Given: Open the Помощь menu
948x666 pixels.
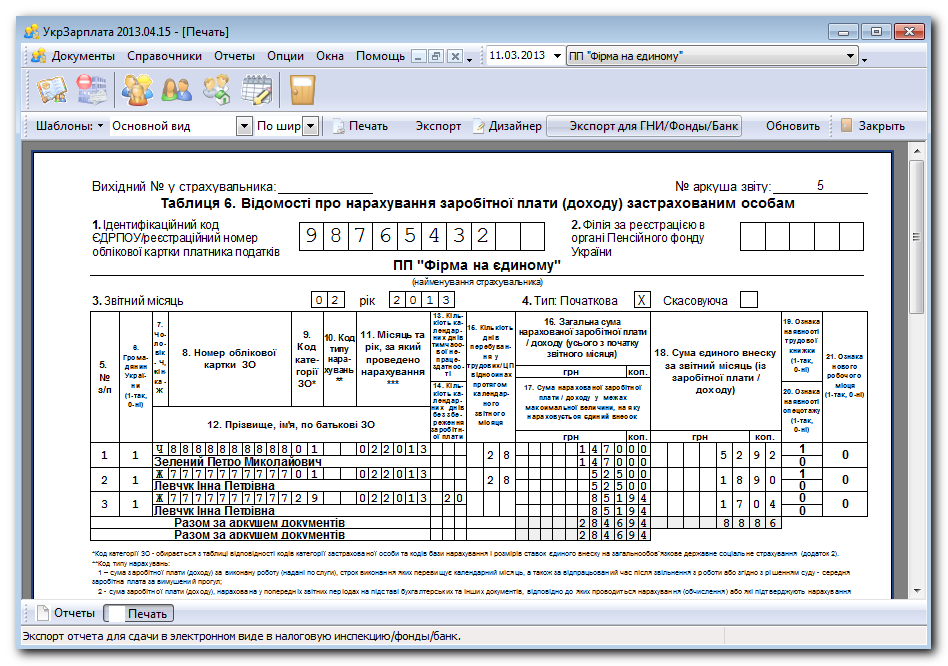Looking at the screenshot, I should tap(380, 56).
